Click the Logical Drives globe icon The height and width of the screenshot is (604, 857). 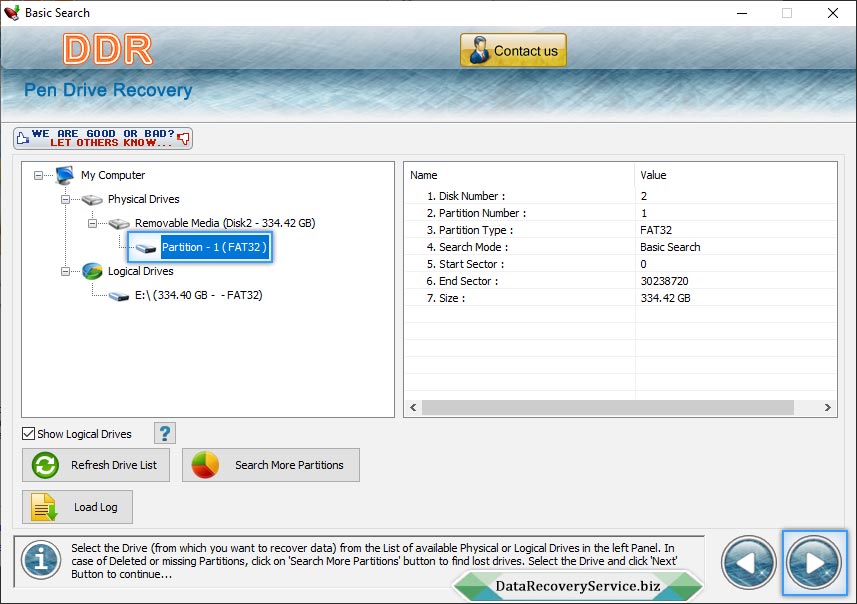tap(92, 271)
